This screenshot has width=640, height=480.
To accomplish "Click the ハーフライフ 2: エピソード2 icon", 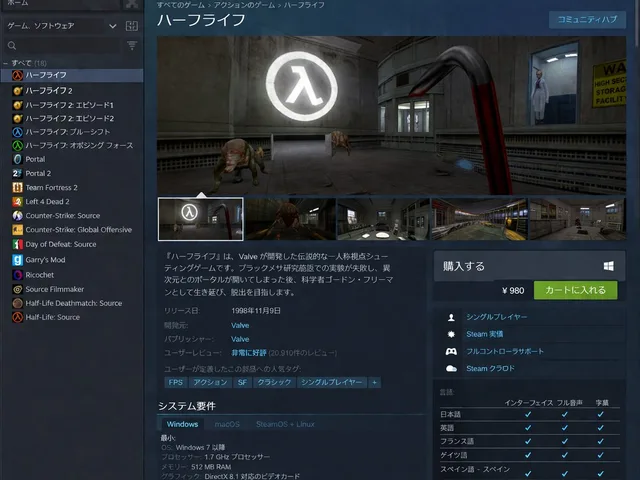I will pos(18,118).
